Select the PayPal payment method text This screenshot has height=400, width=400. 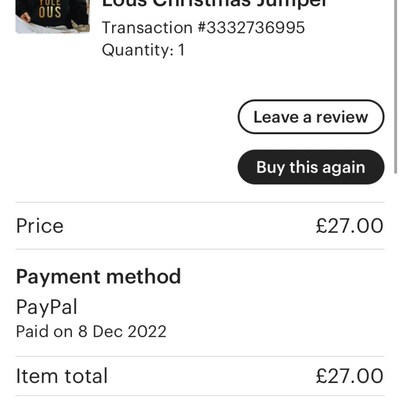coord(47,307)
